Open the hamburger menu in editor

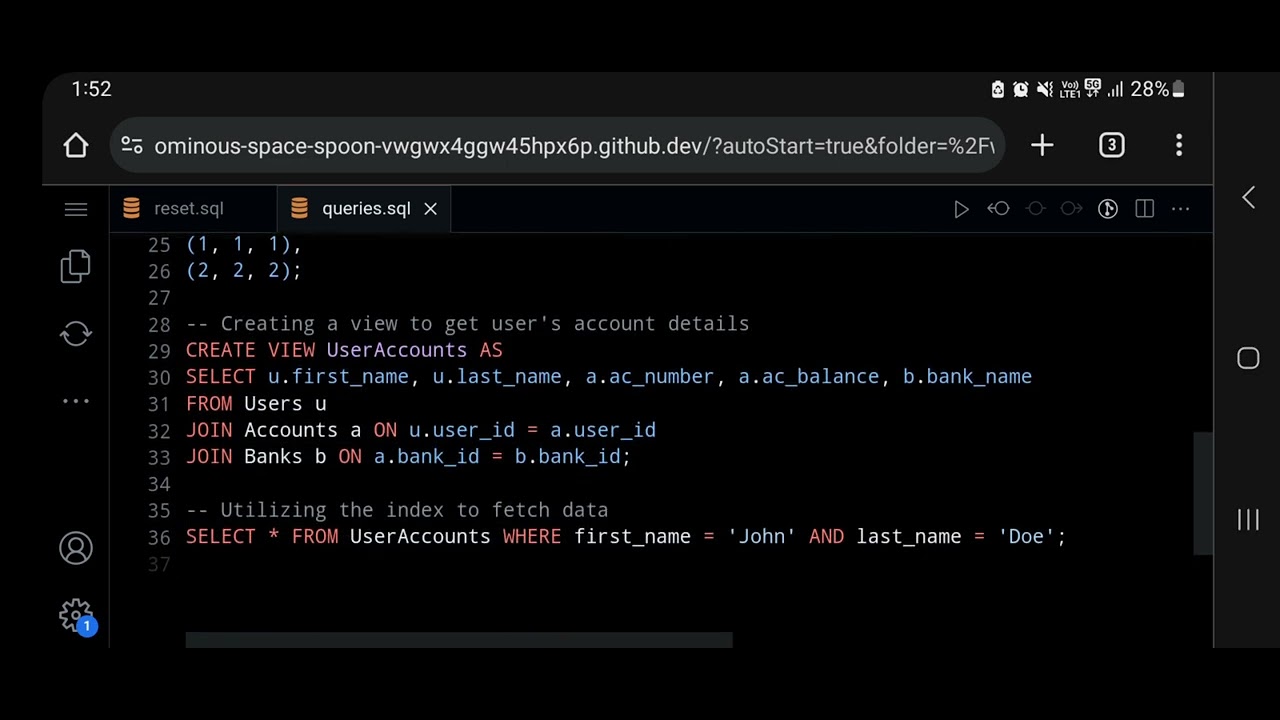(76, 209)
